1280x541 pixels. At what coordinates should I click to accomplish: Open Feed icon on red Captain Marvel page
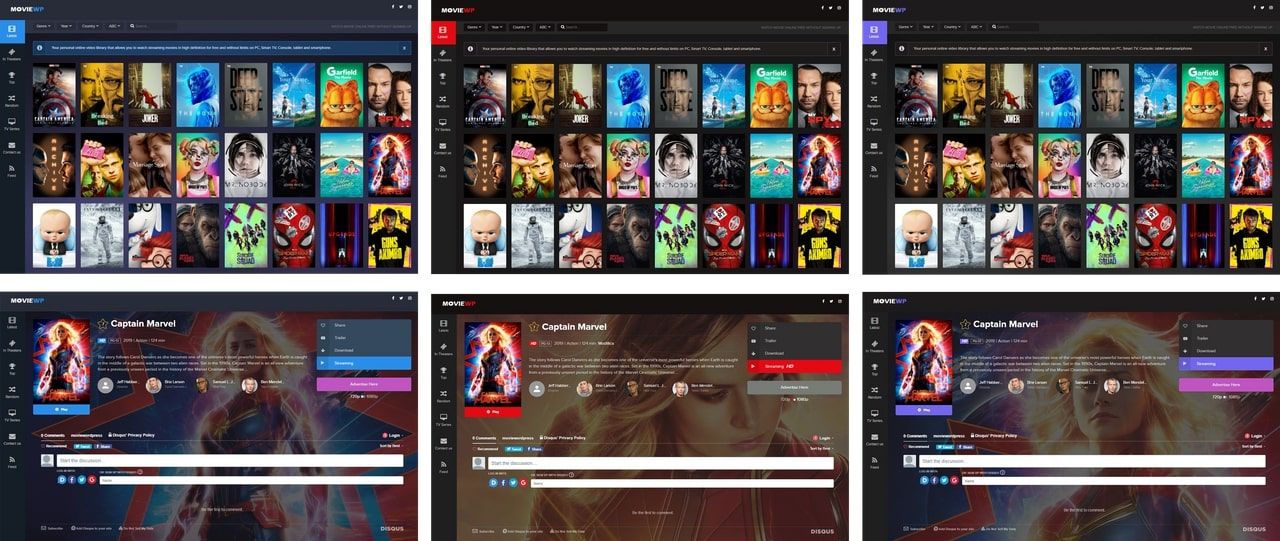tap(442, 462)
